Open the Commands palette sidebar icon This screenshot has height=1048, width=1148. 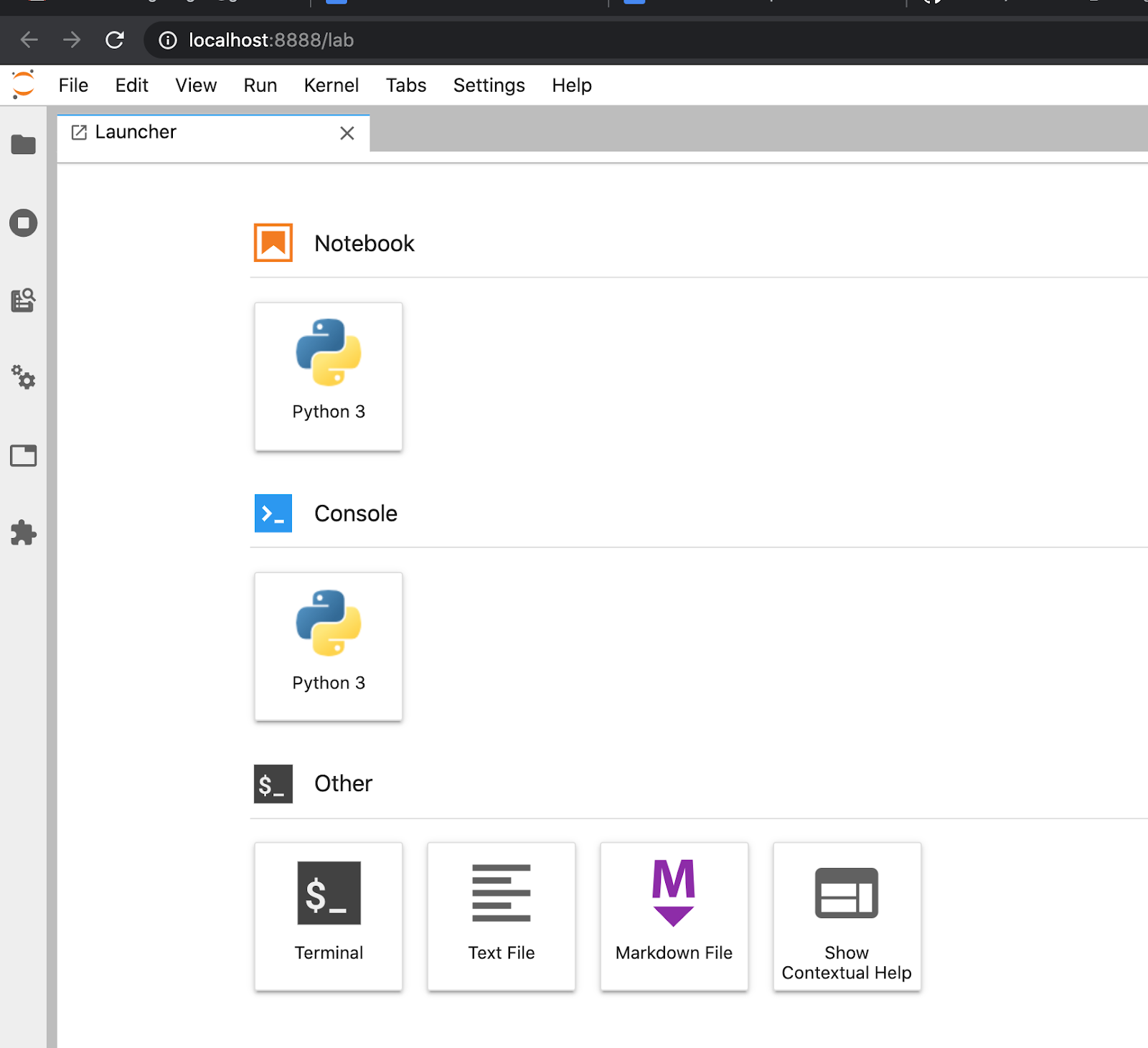[23, 300]
